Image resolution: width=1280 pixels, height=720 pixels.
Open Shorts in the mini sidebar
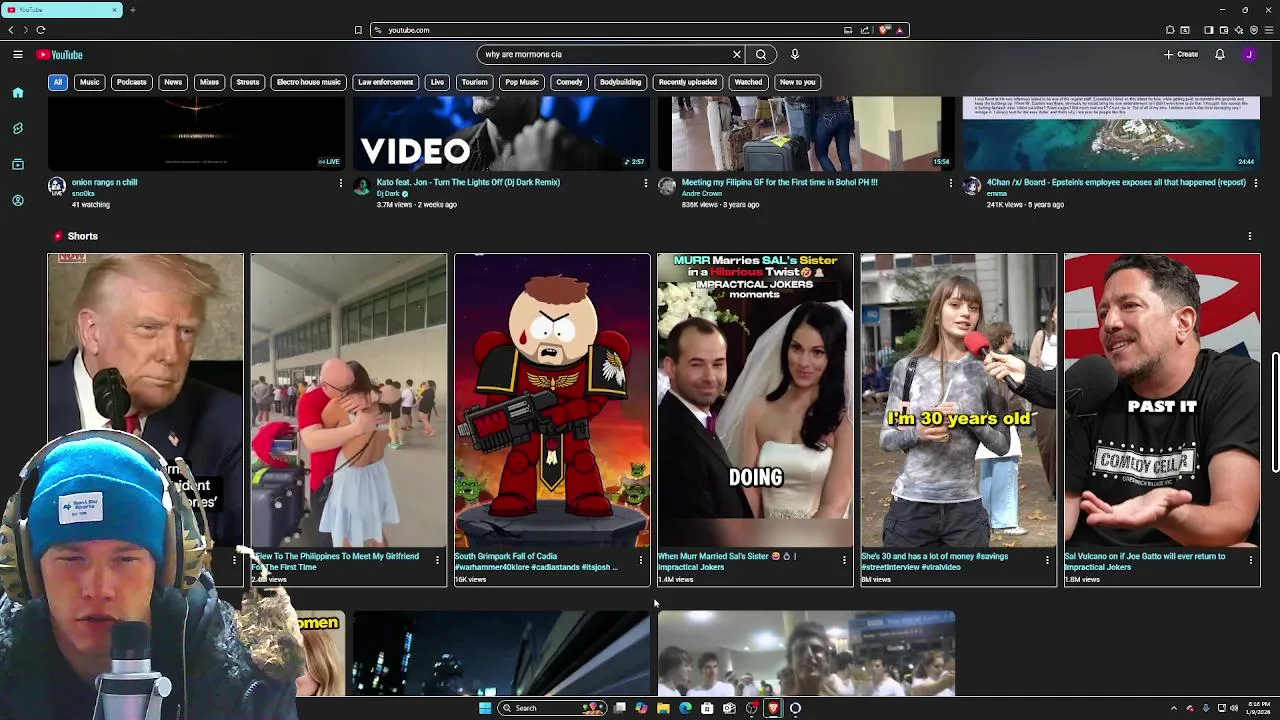18,129
